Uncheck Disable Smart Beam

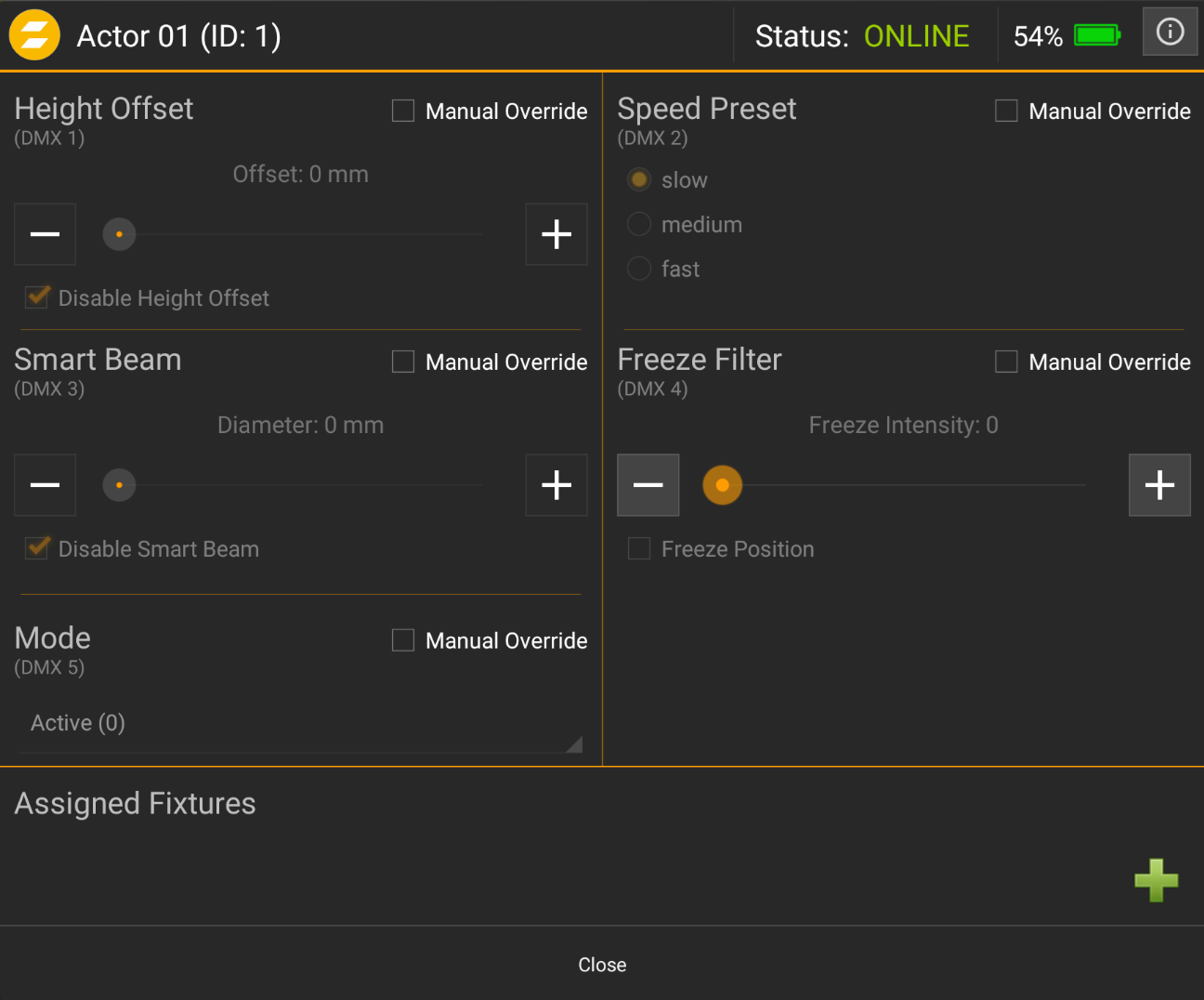point(36,547)
